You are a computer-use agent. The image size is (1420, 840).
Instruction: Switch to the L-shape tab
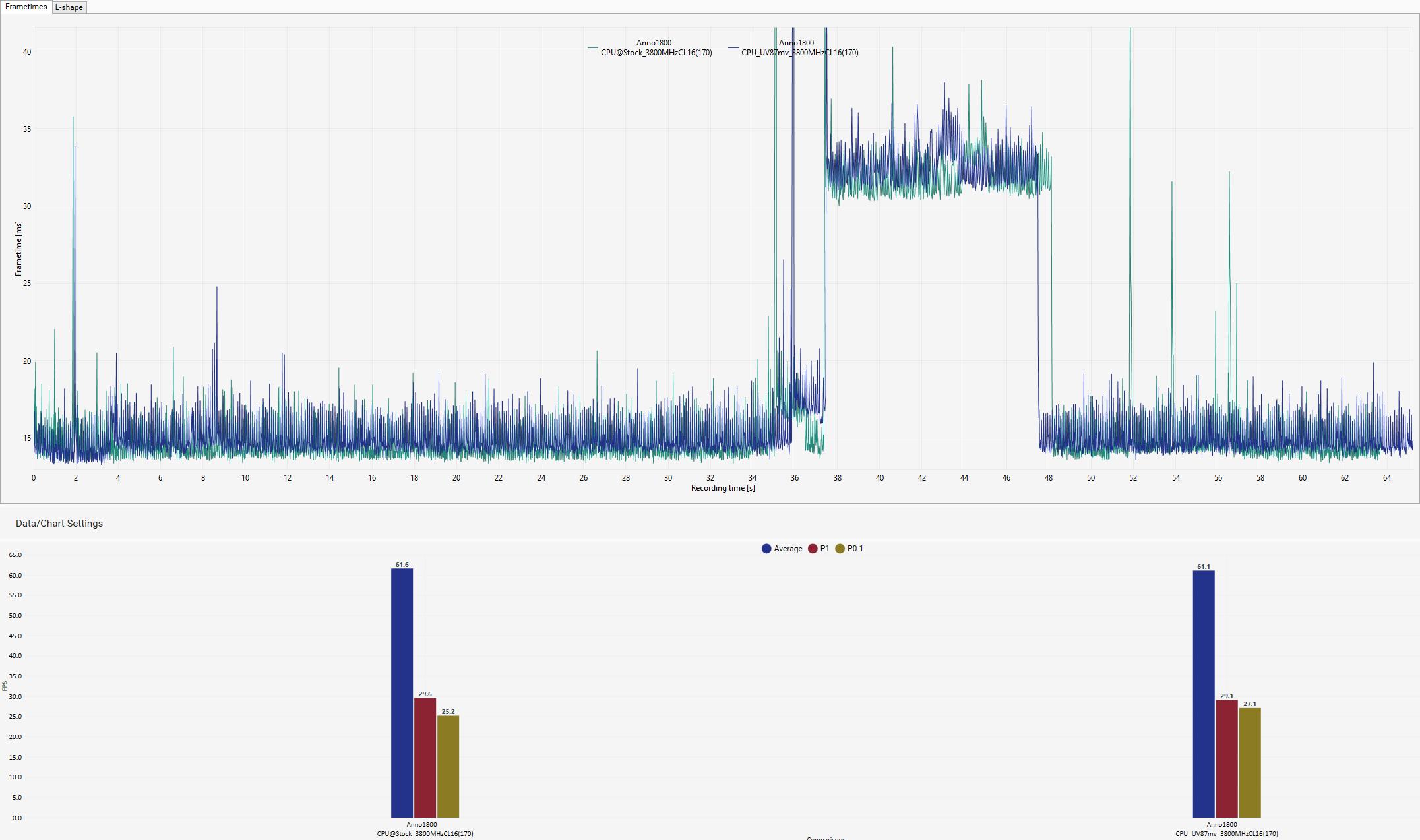coord(69,7)
